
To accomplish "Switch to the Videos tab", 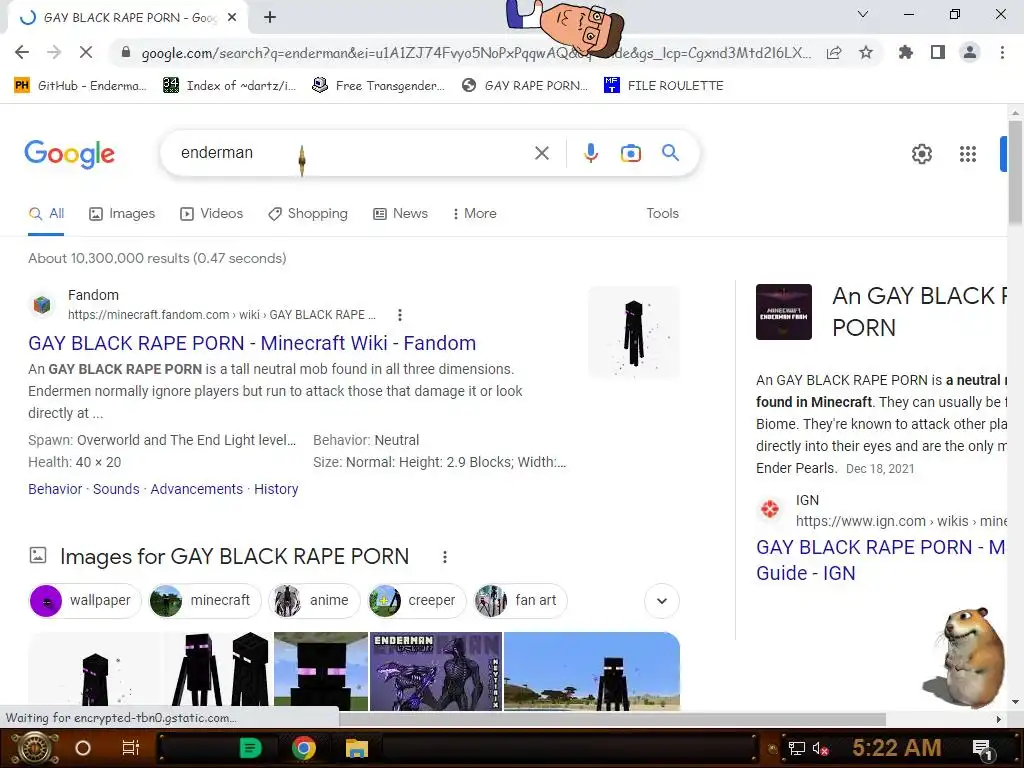I will coord(212,214).
